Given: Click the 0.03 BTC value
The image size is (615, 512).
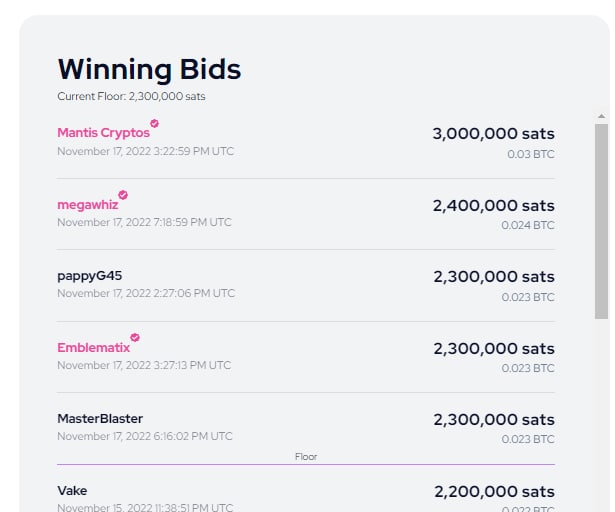Looking at the screenshot, I should pyautogui.click(x=531, y=154).
